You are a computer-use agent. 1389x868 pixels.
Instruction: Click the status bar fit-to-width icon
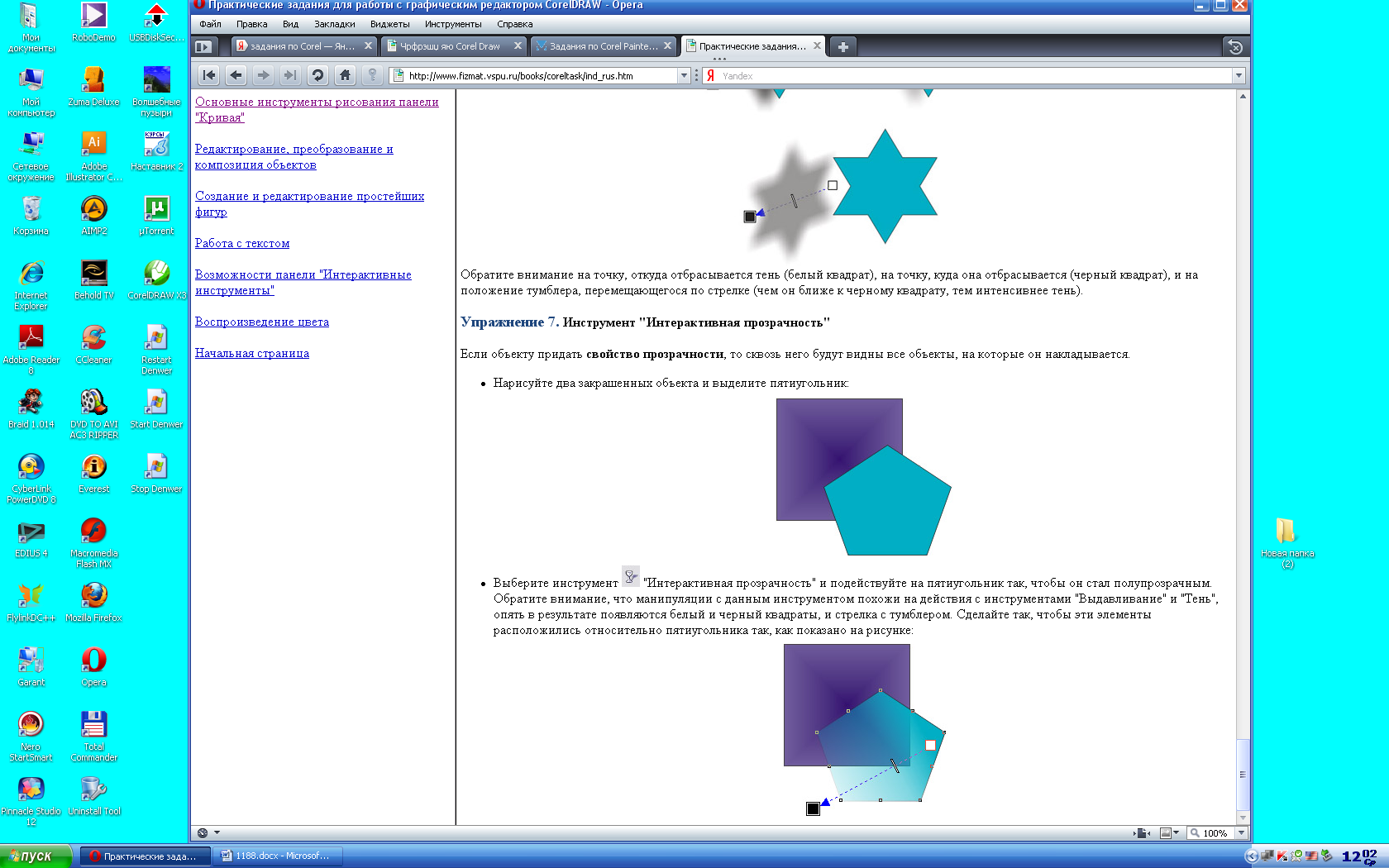tap(1143, 832)
